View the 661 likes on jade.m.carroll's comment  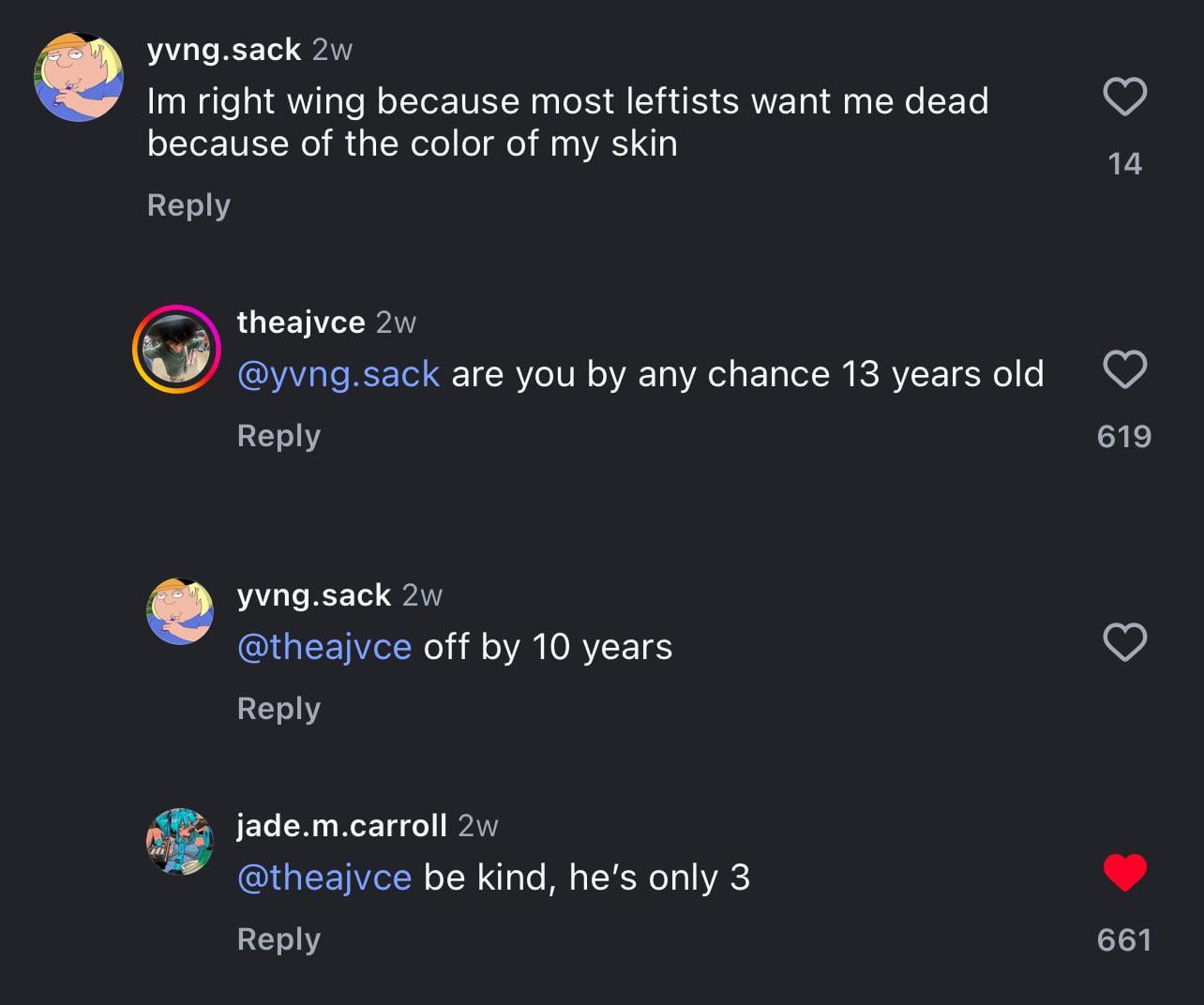[x=1124, y=939]
